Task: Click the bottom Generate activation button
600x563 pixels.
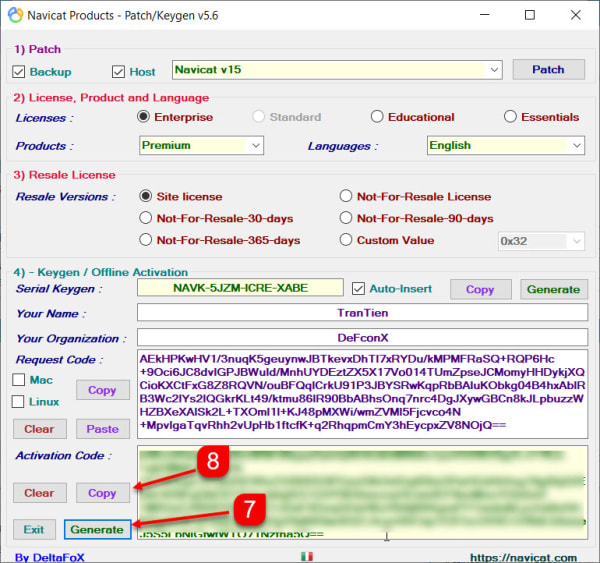Action: click(x=98, y=530)
